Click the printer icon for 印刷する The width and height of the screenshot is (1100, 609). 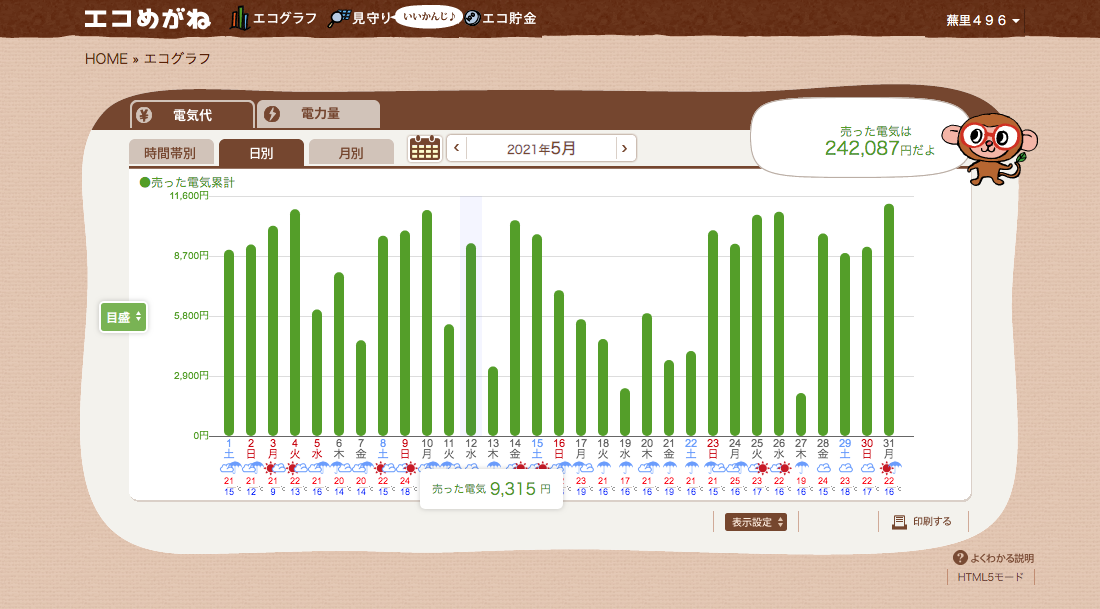tap(899, 522)
